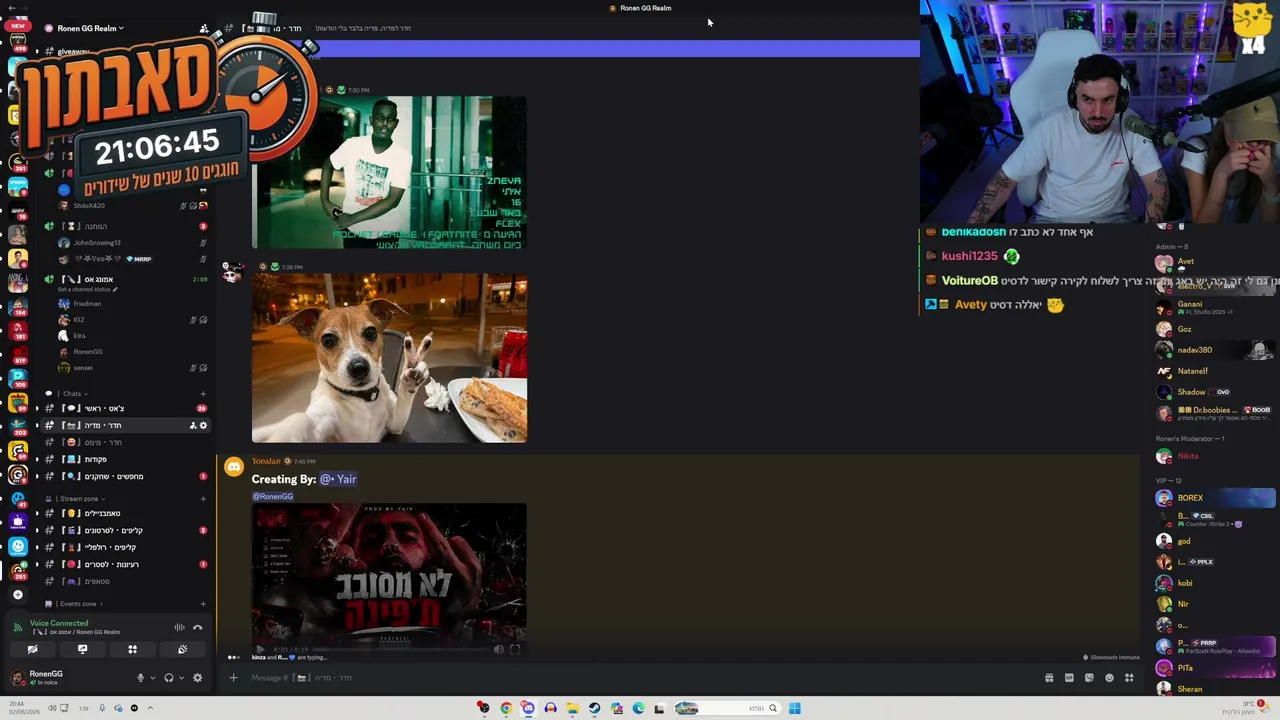Open headphone output options arrow

[x=180, y=678]
